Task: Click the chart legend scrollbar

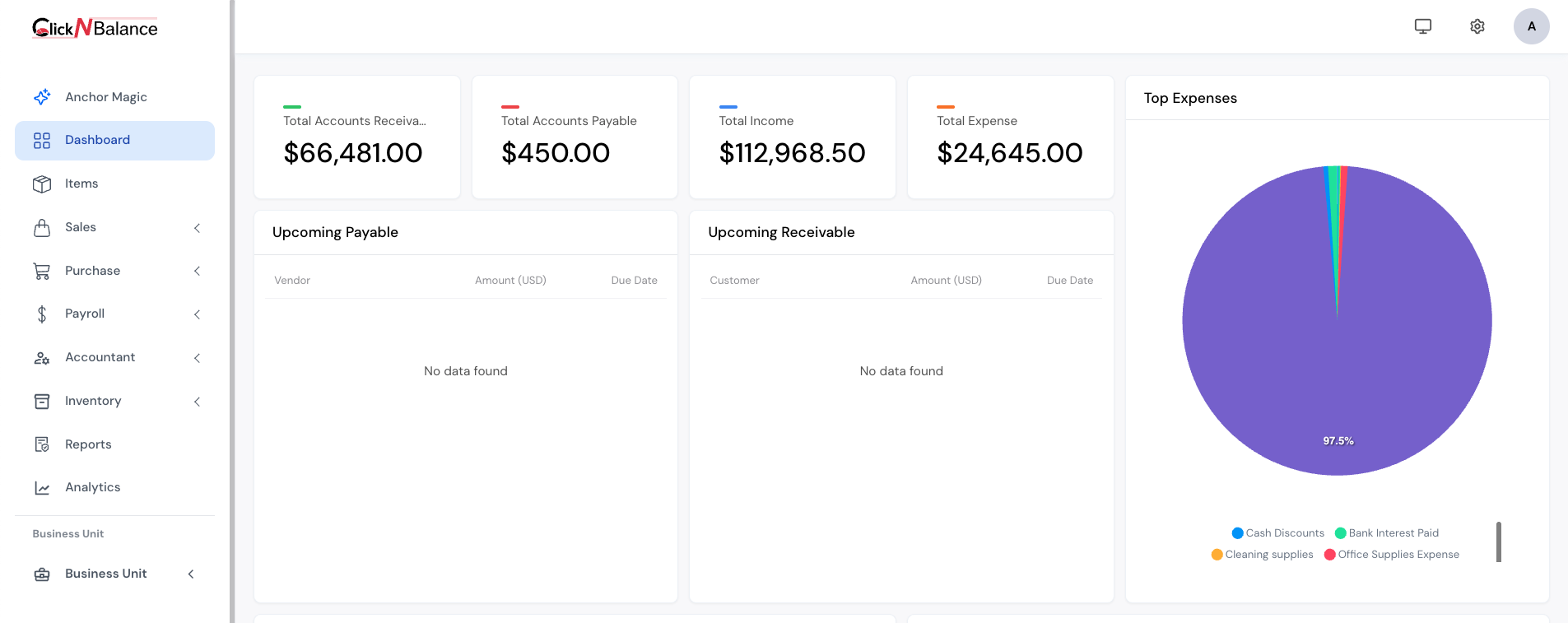Action: coord(1499,542)
